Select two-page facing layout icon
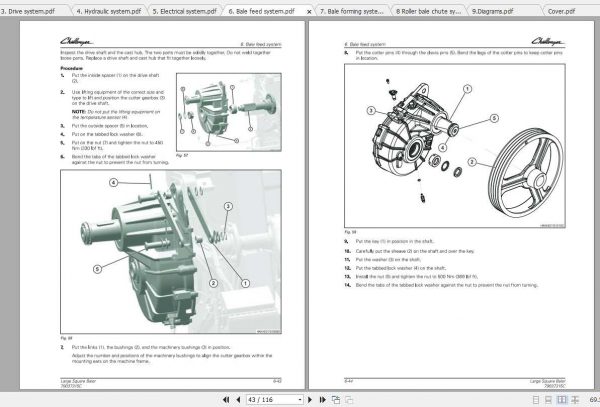 pos(562,400)
